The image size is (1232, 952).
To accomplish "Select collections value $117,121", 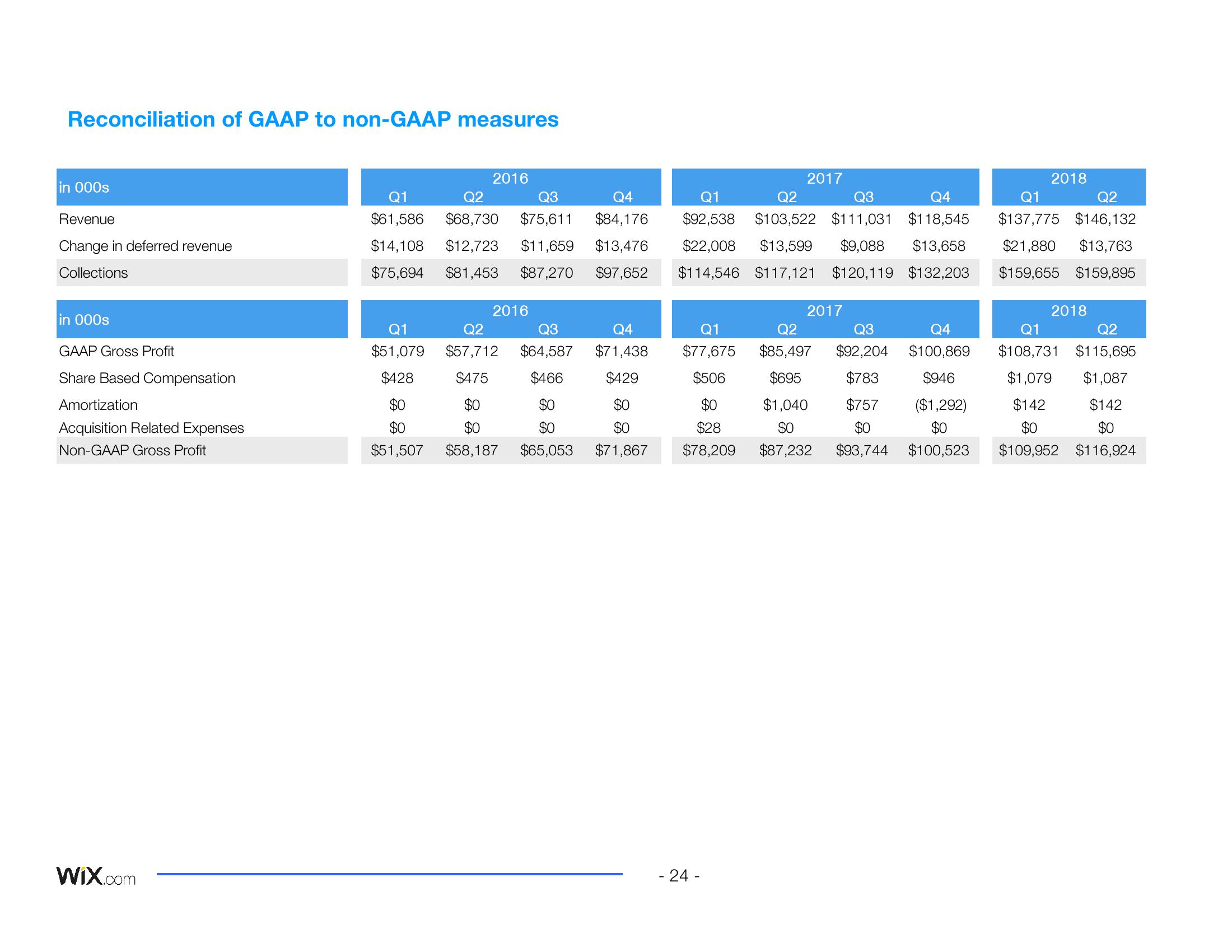I will click(x=785, y=273).
